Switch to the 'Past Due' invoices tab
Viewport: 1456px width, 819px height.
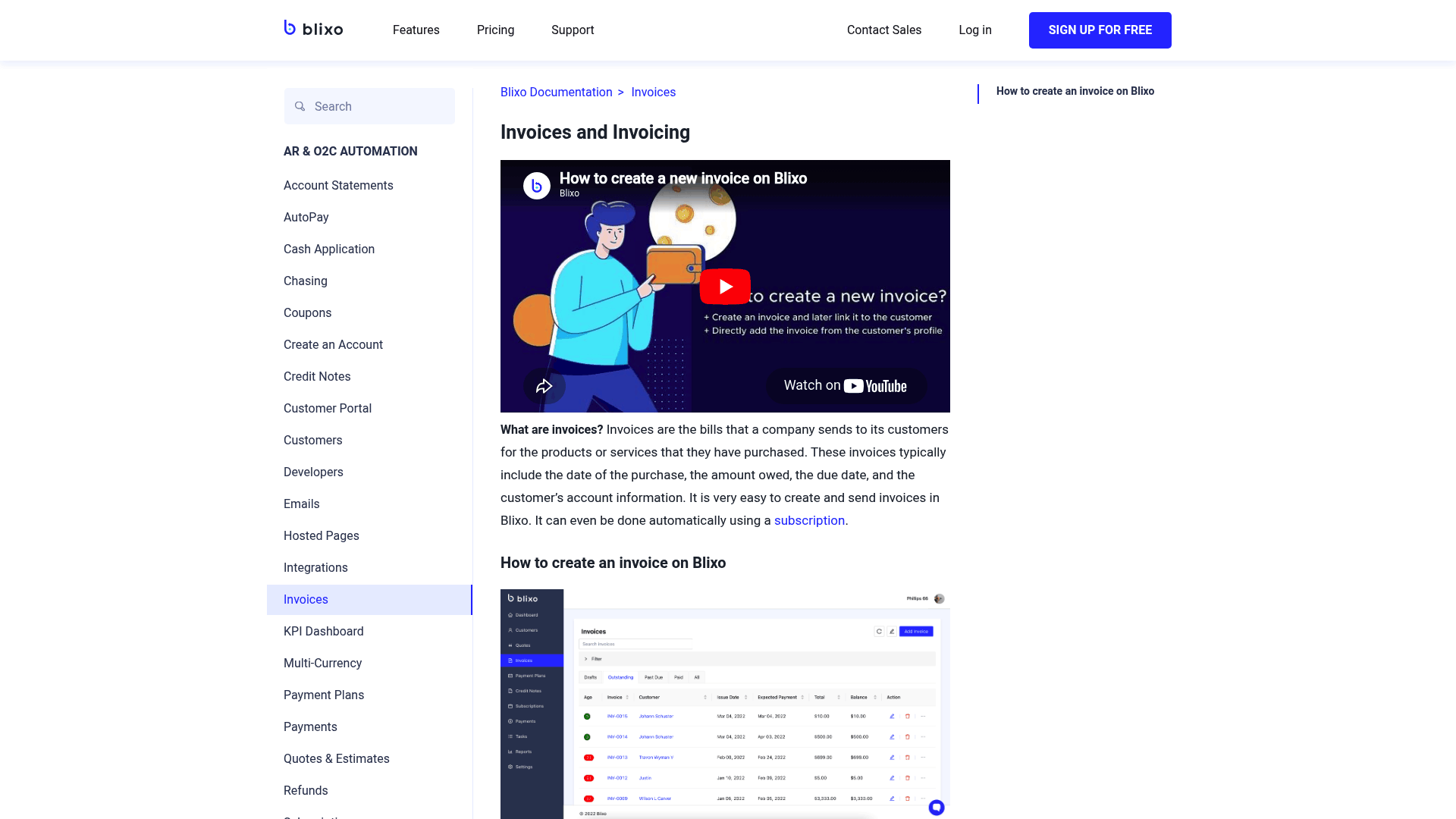coord(653,676)
